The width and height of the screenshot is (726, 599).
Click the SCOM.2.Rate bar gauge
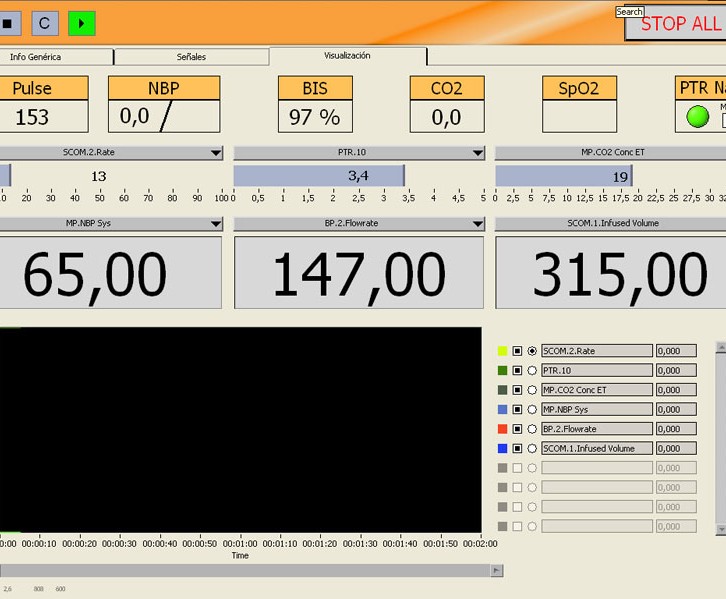(x=111, y=176)
